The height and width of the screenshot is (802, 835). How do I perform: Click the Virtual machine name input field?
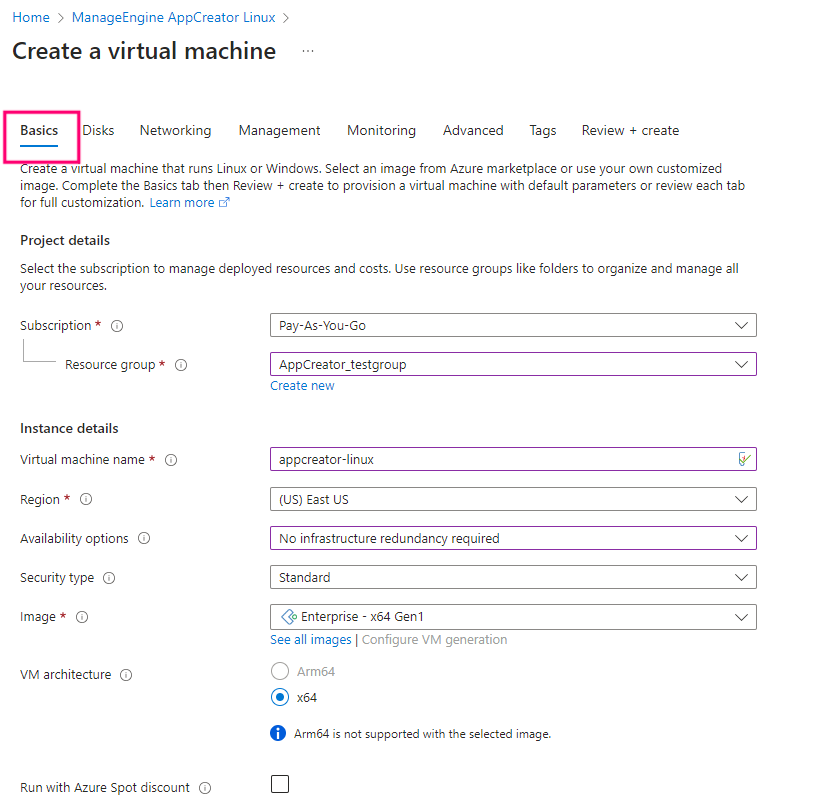click(x=500, y=460)
